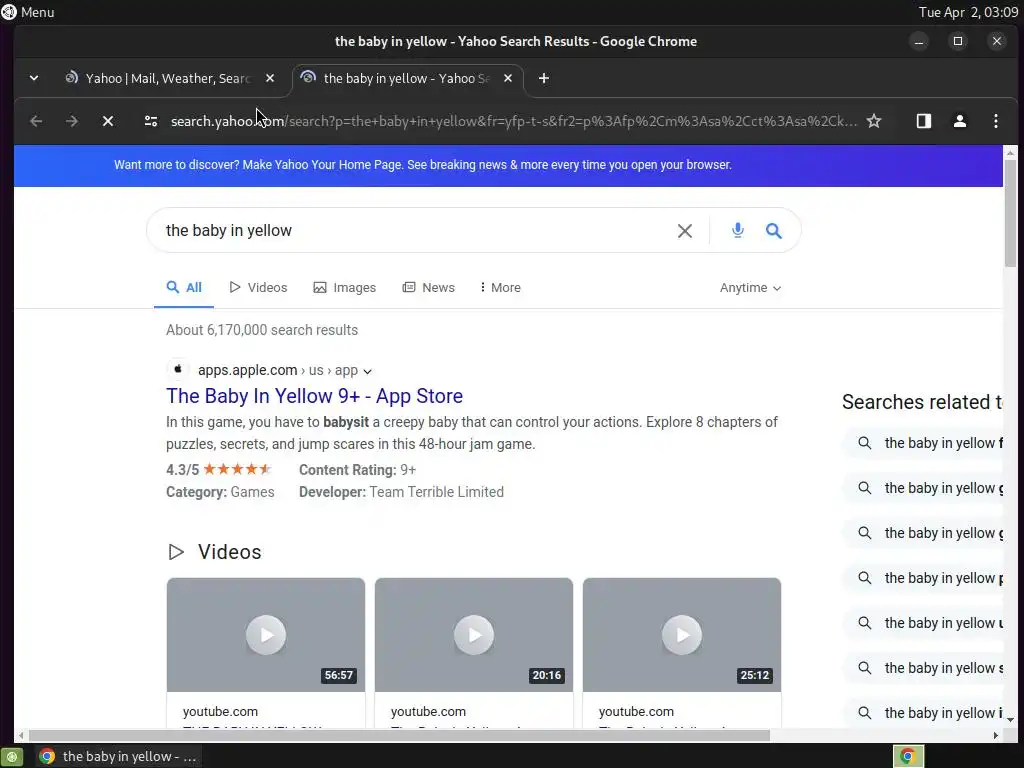Expand apps.apple.com result options chevron
Image resolution: width=1024 pixels, height=768 pixels.
click(367, 371)
